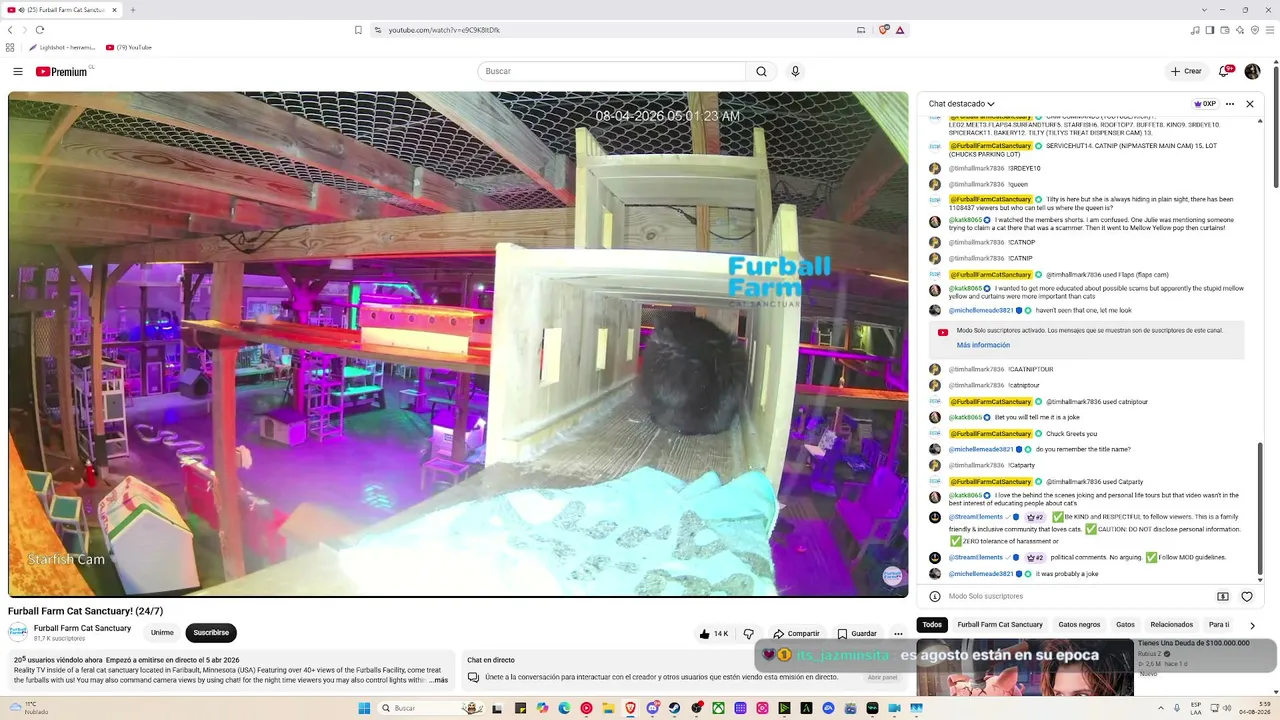The image size is (1280, 720).
Task: Click the search magnifier button
Action: coord(761,72)
